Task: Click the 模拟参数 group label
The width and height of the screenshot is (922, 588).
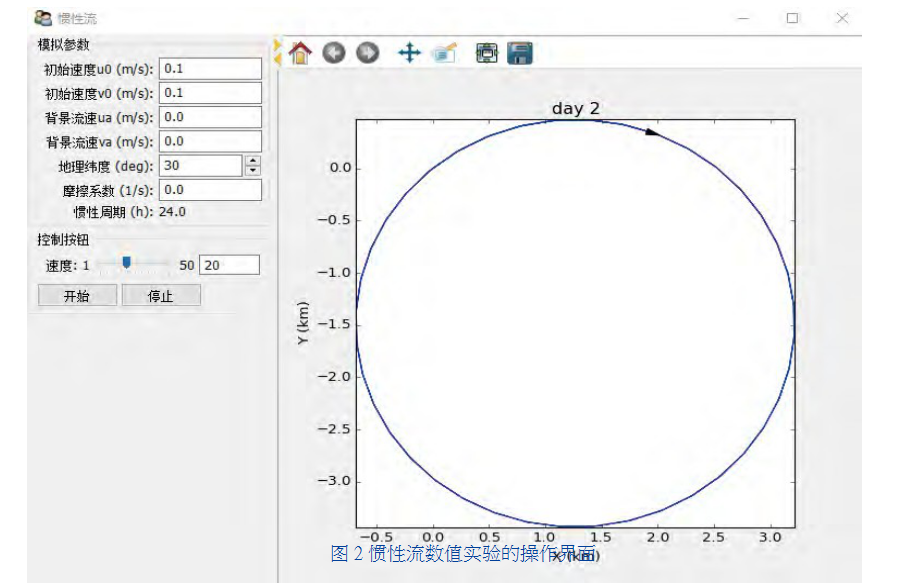Action: (x=64, y=45)
